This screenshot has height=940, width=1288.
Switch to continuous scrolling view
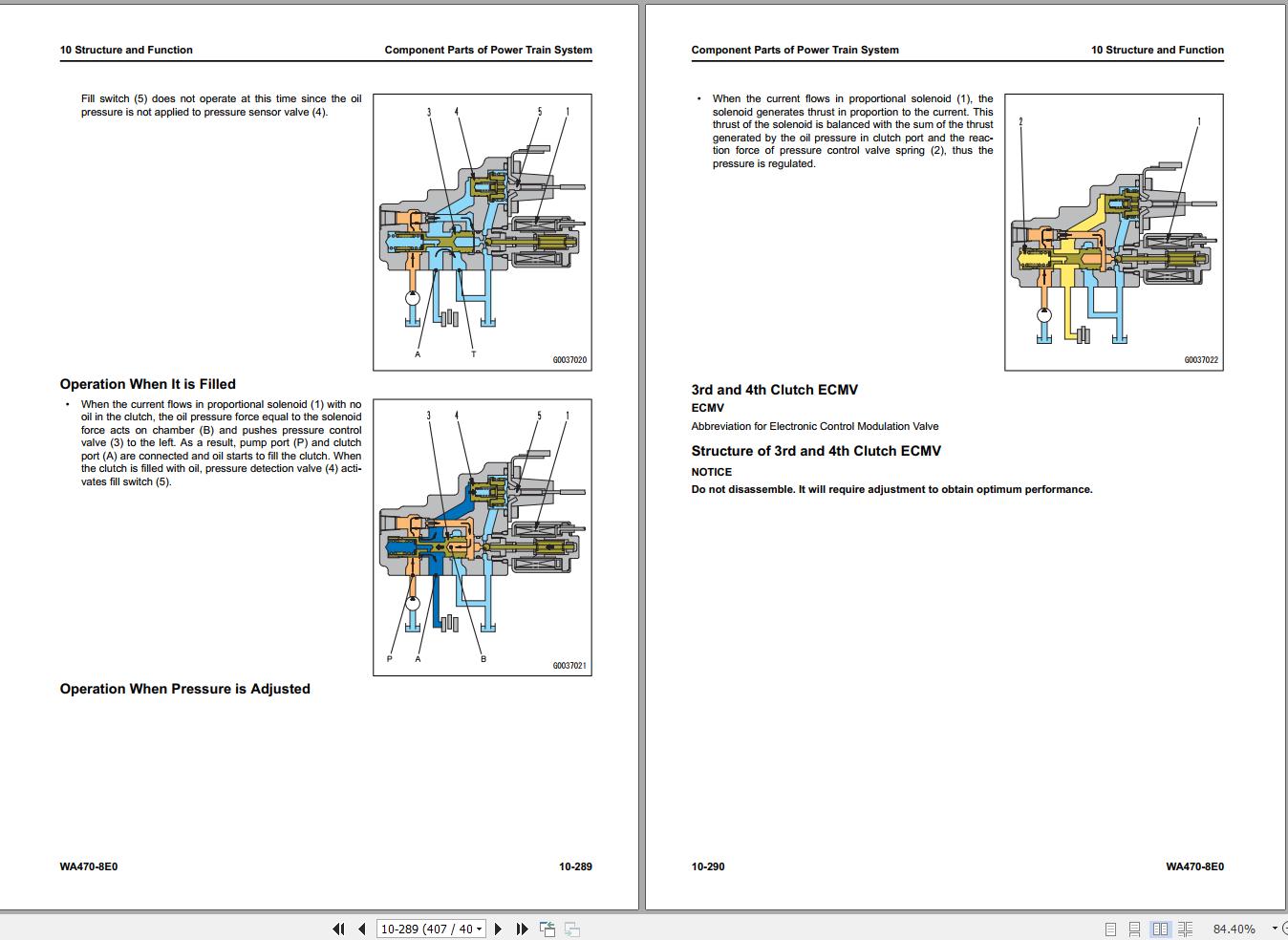tap(1135, 929)
